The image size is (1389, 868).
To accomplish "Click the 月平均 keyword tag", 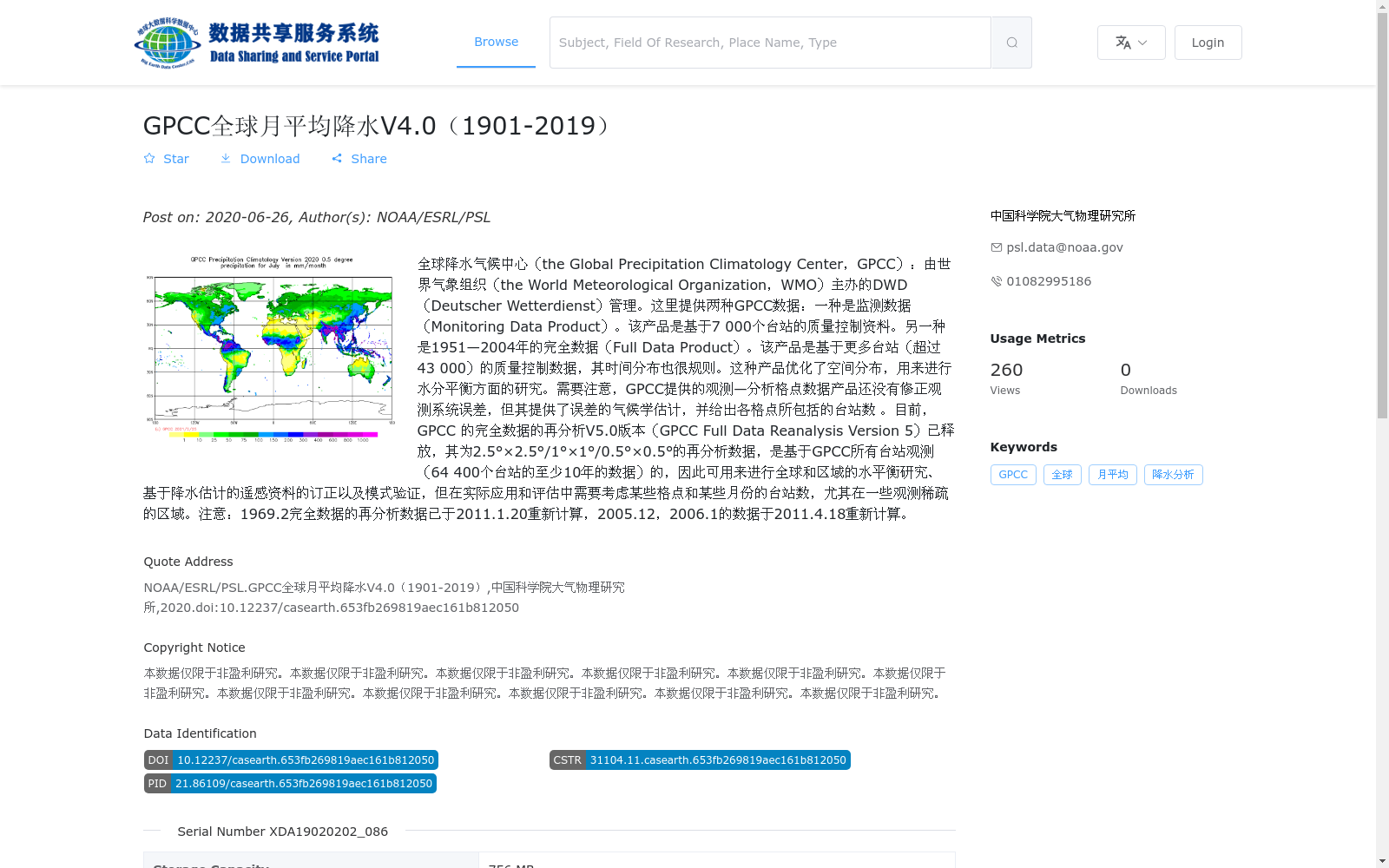I will pyautogui.click(x=1113, y=475).
